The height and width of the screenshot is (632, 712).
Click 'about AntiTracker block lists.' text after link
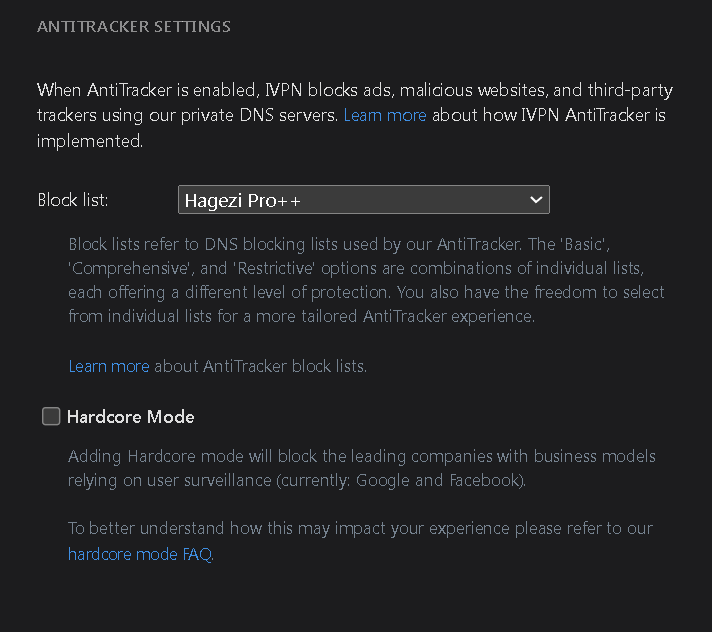pos(260,366)
